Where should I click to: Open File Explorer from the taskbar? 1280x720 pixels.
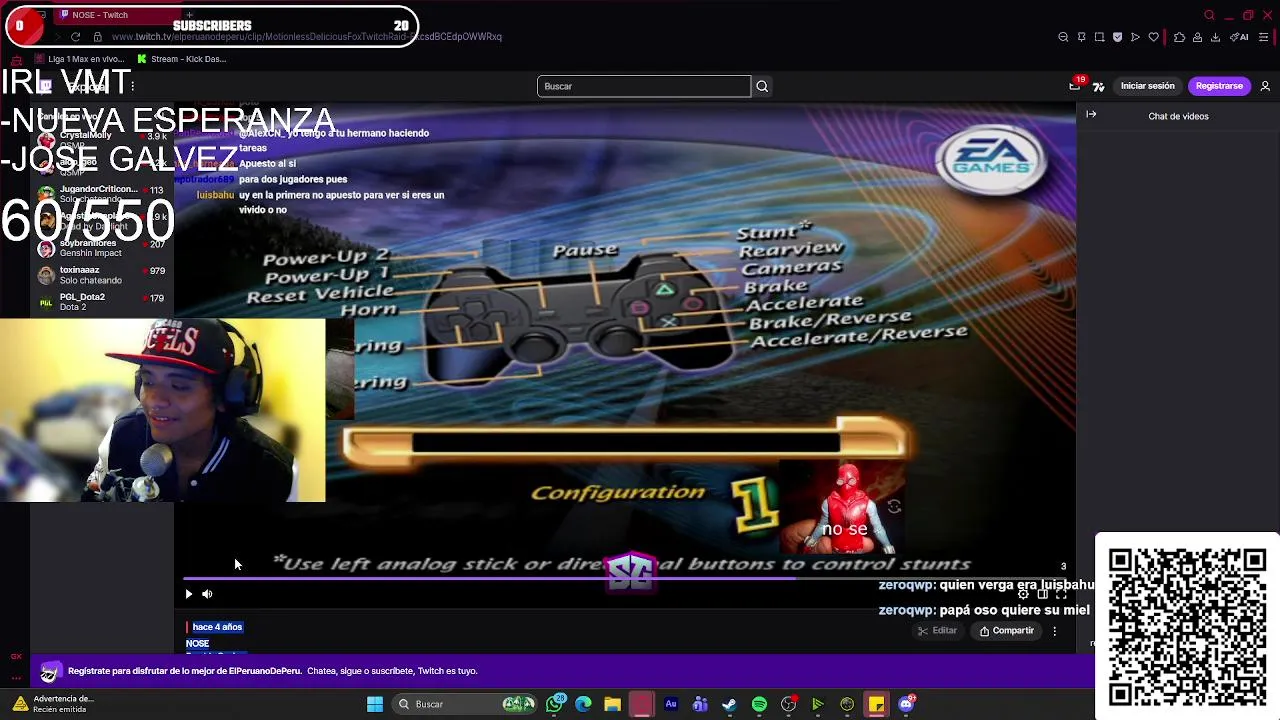[612, 704]
